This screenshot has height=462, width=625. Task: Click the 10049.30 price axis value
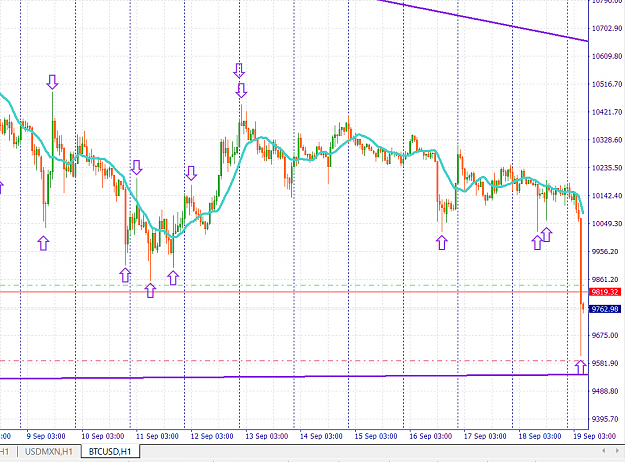[607, 224]
